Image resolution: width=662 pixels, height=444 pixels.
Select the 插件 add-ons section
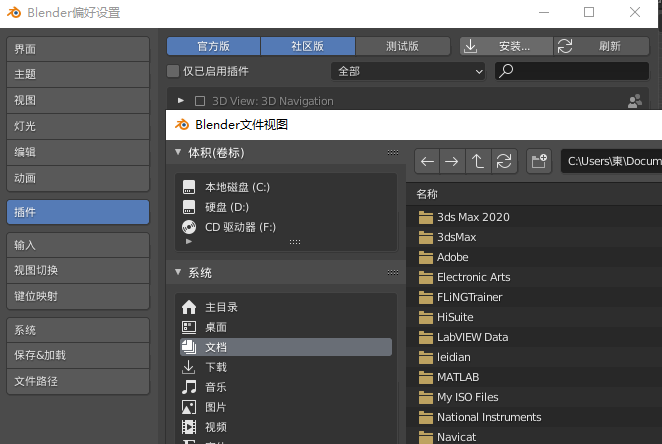[x=78, y=212]
